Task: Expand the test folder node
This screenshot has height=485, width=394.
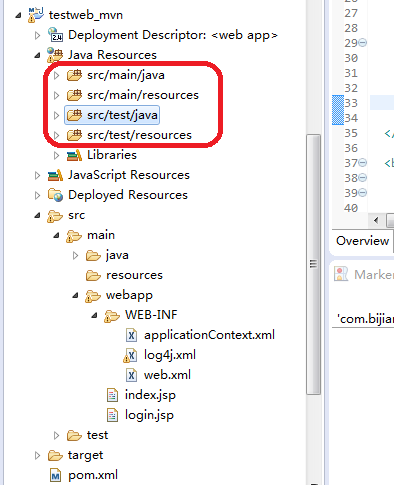Action: click(56, 435)
